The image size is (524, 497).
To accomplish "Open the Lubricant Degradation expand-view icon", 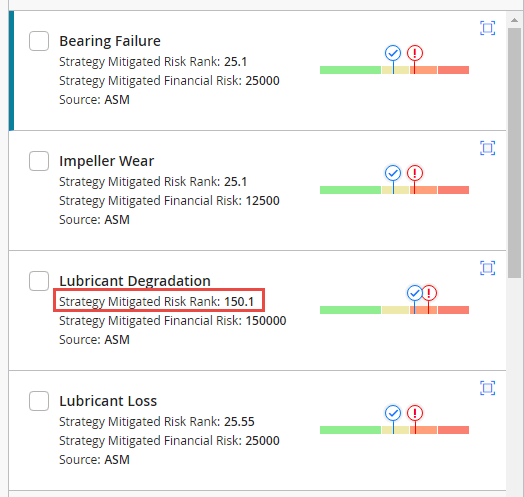I will coord(488,268).
